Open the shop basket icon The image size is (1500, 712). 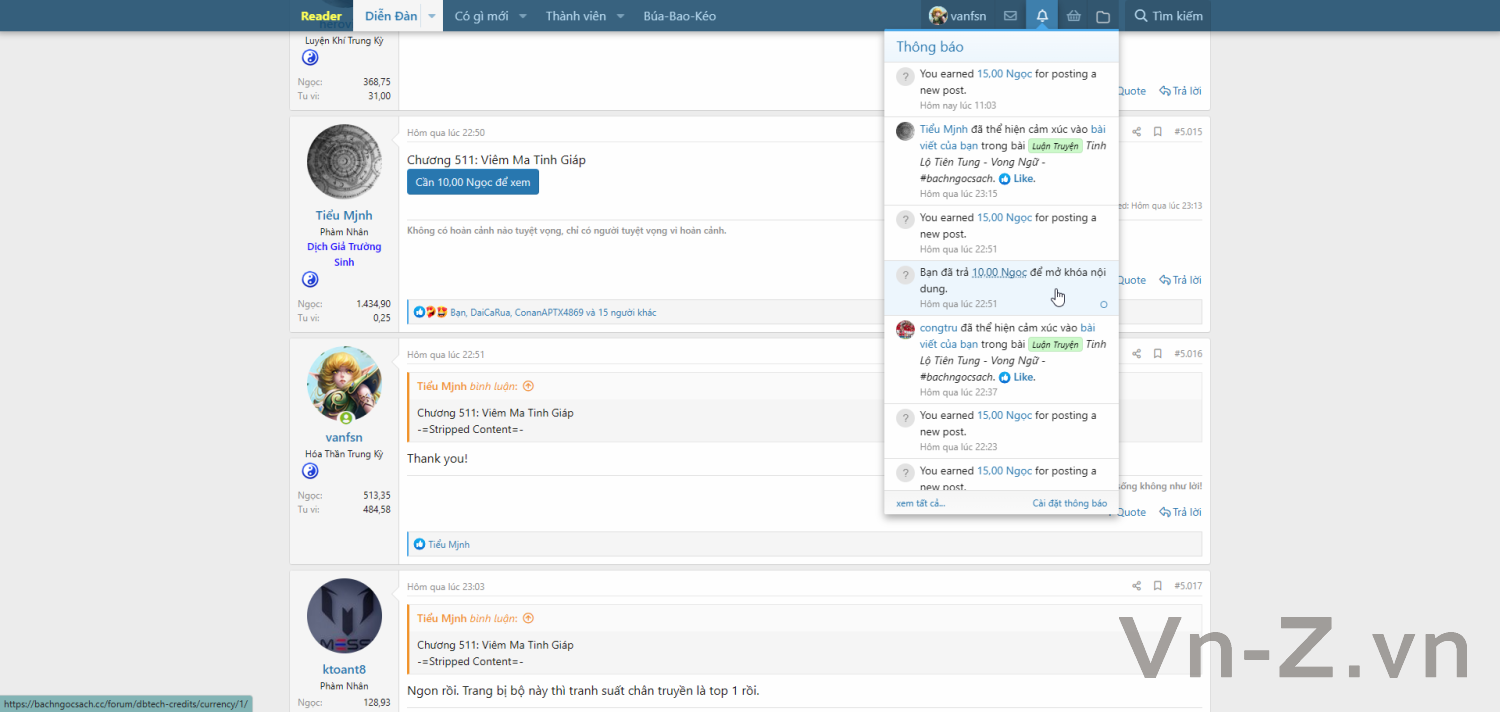[1074, 16]
